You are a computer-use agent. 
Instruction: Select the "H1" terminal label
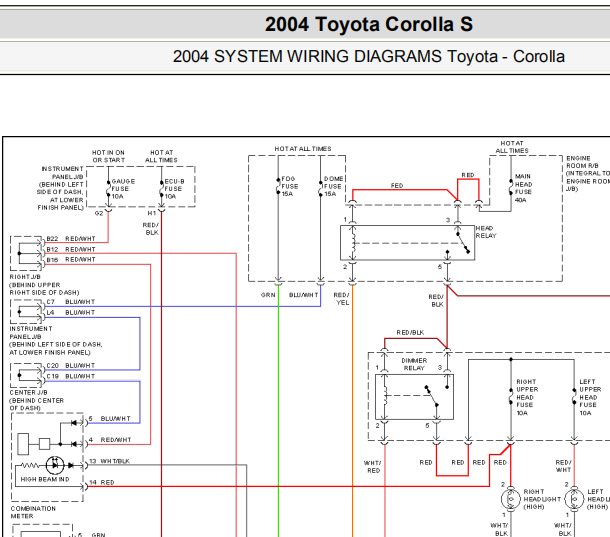pyautogui.click(x=152, y=213)
